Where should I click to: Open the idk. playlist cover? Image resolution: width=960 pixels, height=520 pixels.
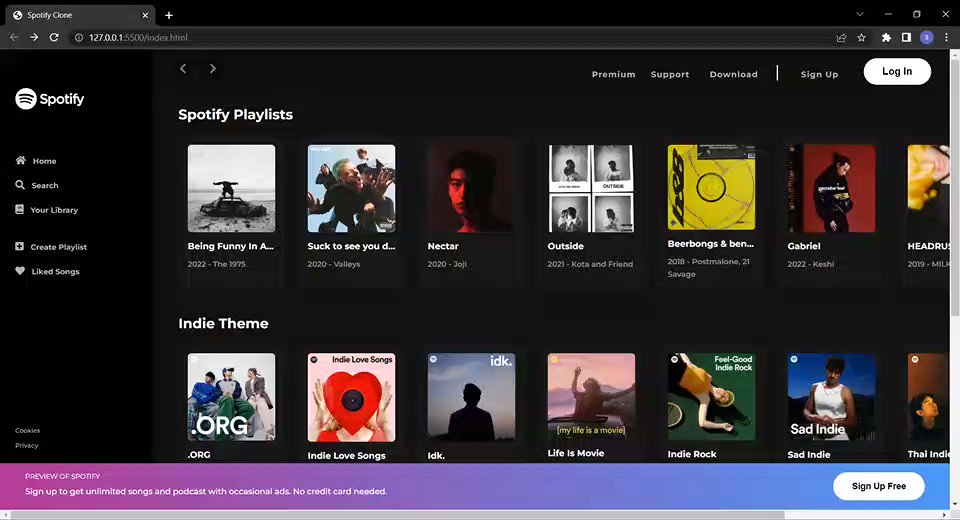coord(471,397)
